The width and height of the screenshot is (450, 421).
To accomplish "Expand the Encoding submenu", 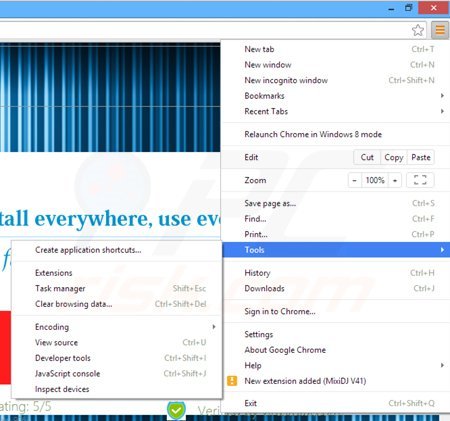I will [117, 327].
